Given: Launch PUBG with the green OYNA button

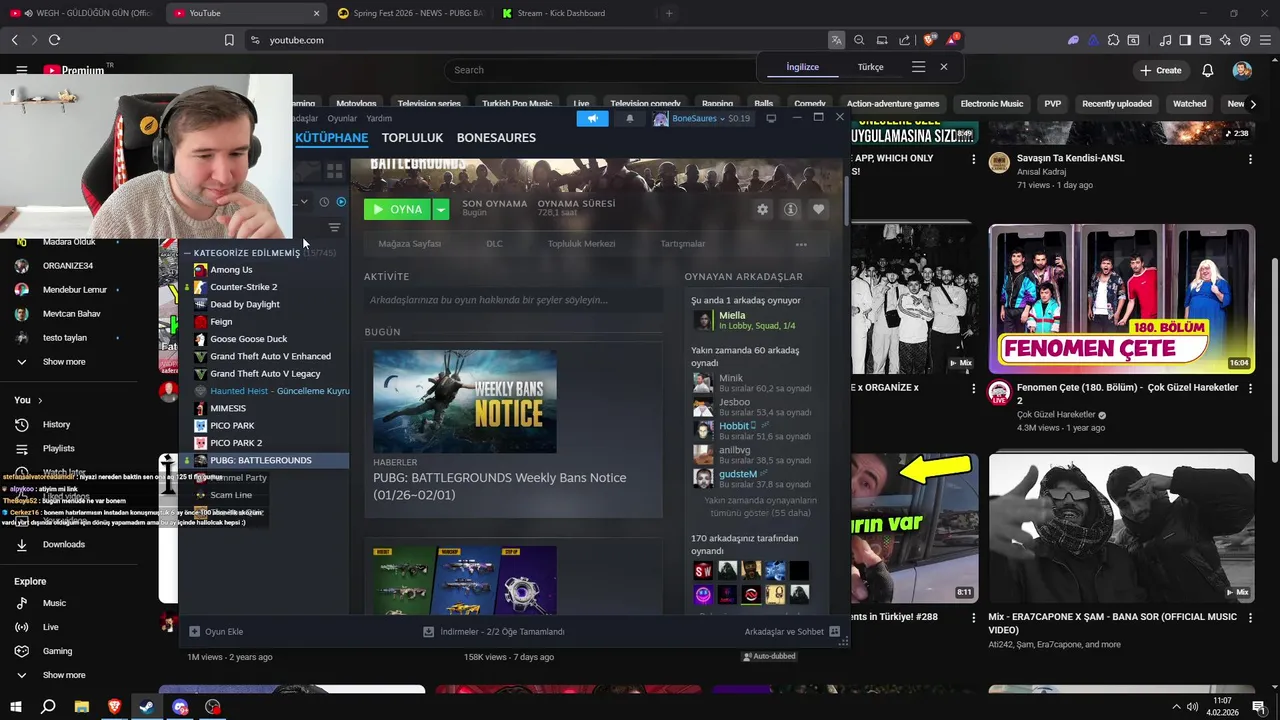Looking at the screenshot, I should click(397, 209).
